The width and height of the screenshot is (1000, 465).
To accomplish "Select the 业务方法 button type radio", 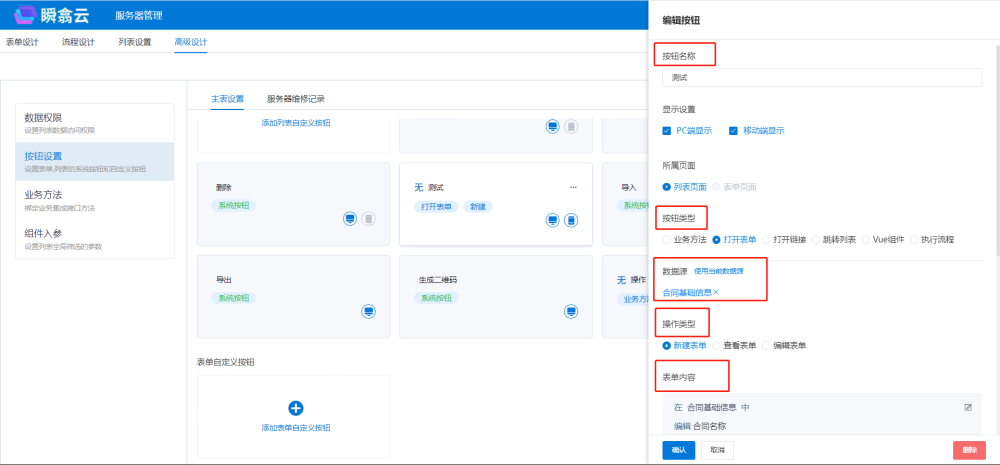I will tap(667, 240).
